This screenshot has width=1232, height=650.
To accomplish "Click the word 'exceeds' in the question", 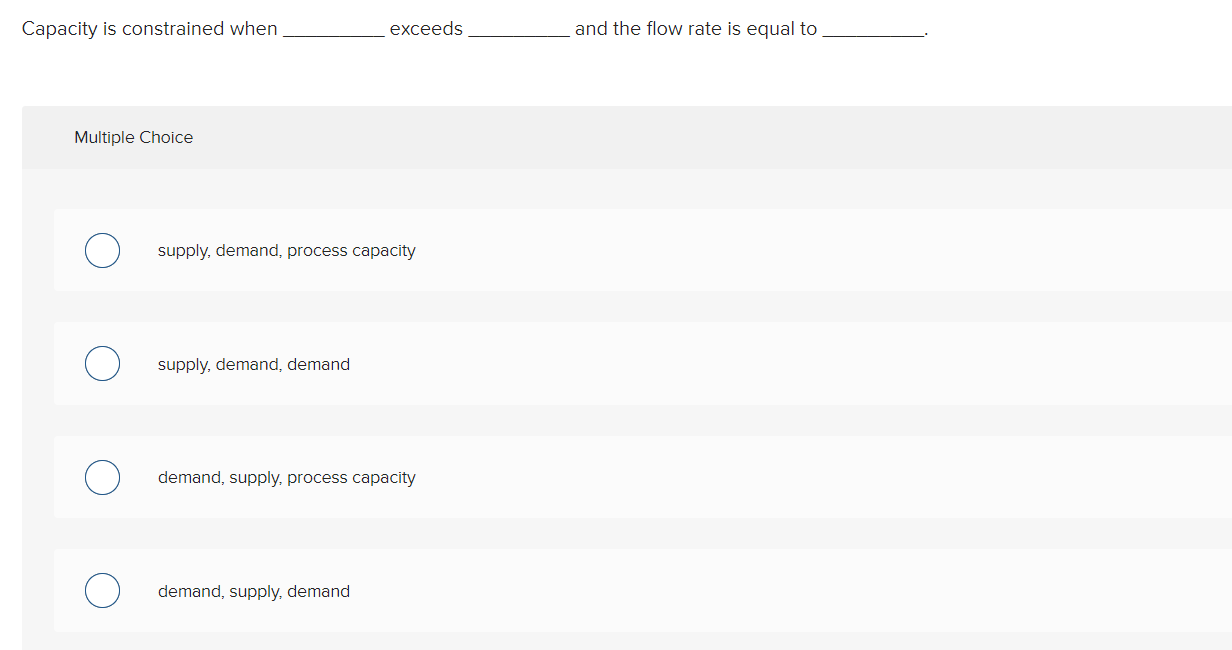I will [x=427, y=28].
